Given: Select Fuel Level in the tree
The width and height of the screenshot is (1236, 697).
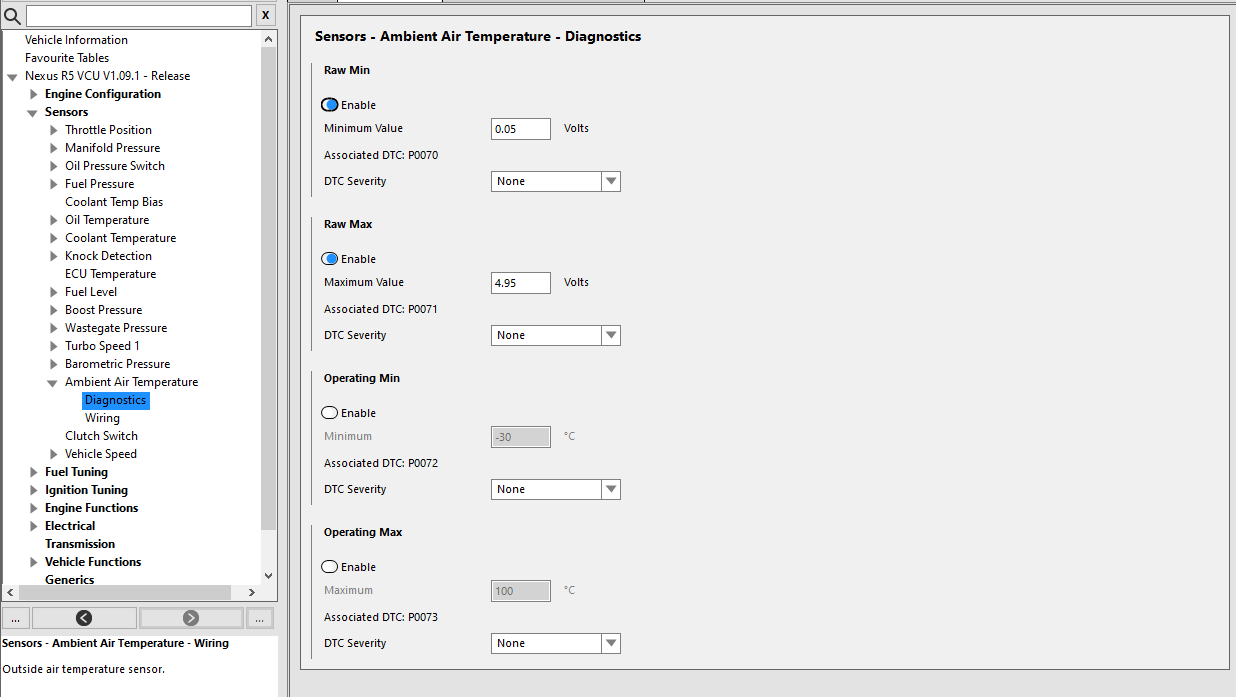Looking at the screenshot, I should [x=91, y=292].
